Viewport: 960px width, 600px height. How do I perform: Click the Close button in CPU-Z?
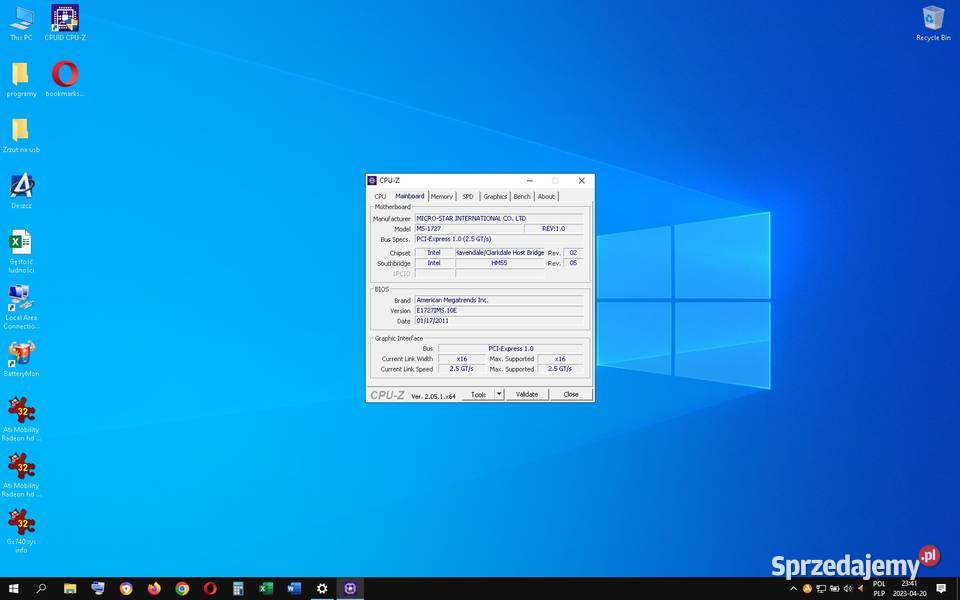tap(571, 394)
